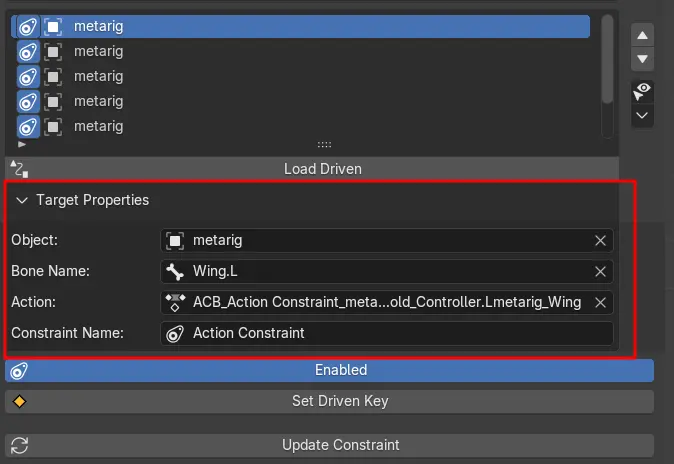Screen dimensions: 674x464
Task: Click object icon on second metarig row
Action: coord(52,52)
